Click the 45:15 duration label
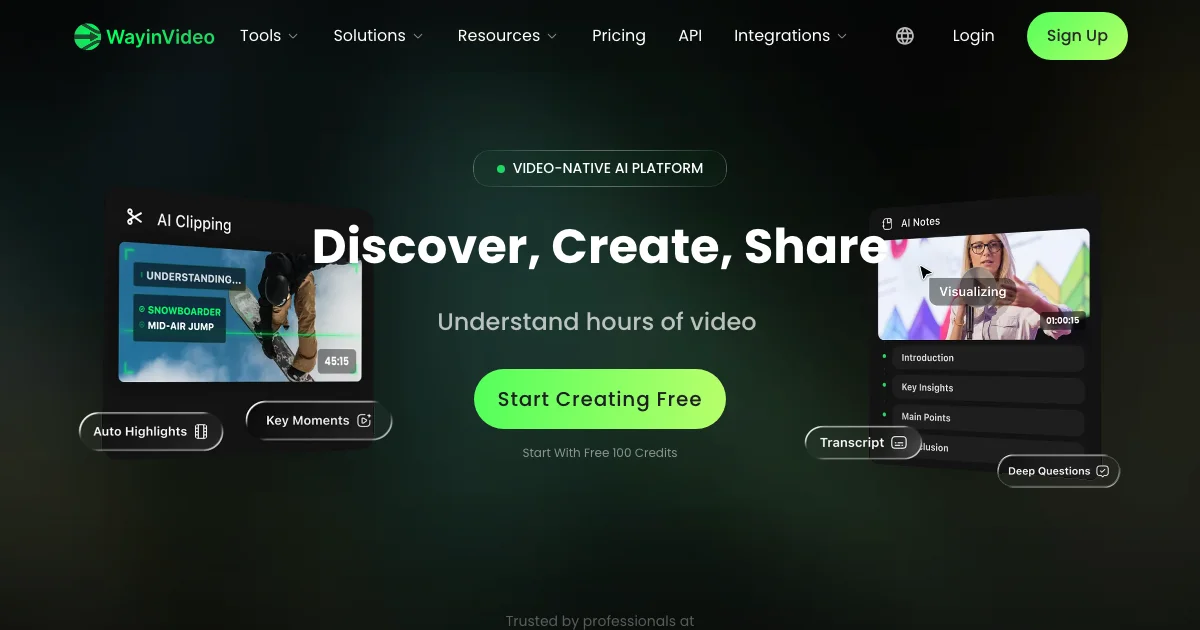Screen dimensions: 1200x630 pyautogui.click(x=336, y=361)
